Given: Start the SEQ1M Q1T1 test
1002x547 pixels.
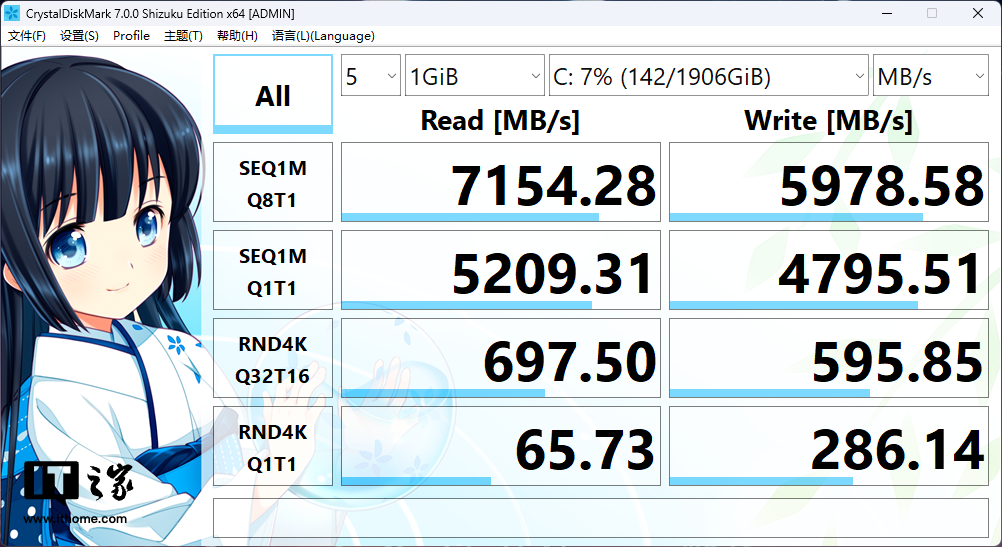Looking at the screenshot, I should [x=272, y=271].
